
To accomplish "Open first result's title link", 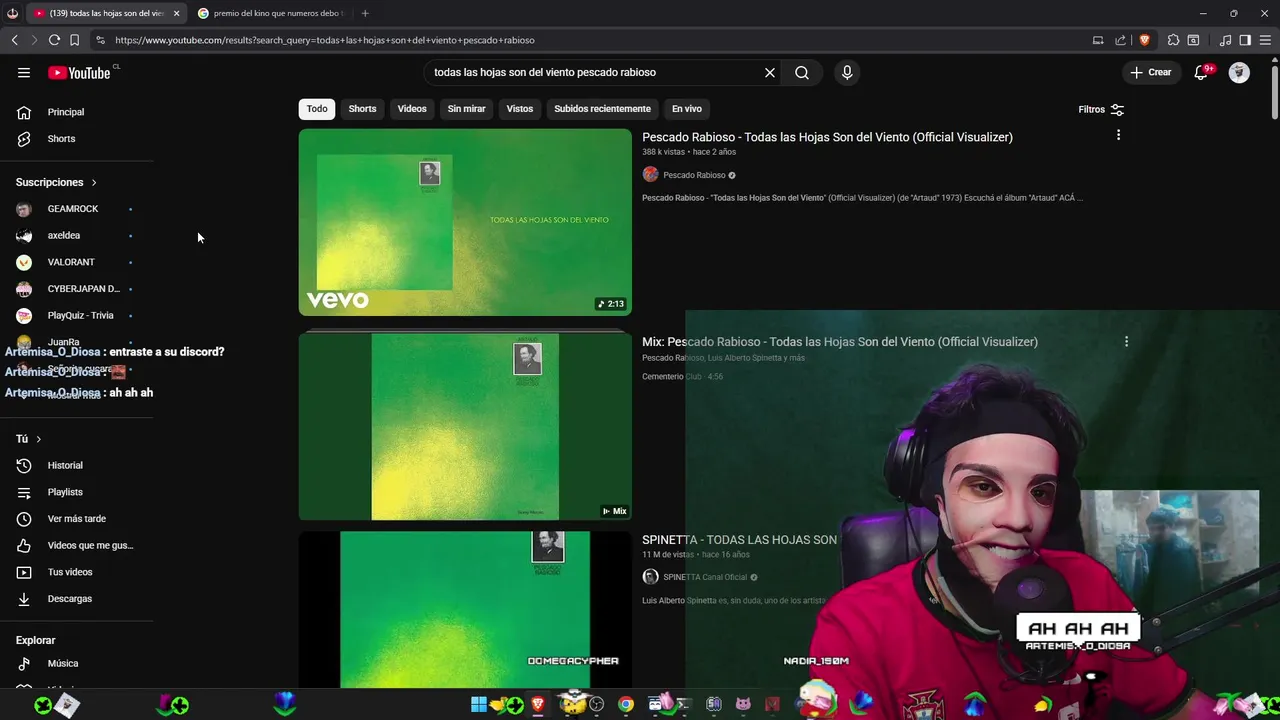I will [x=827, y=137].
